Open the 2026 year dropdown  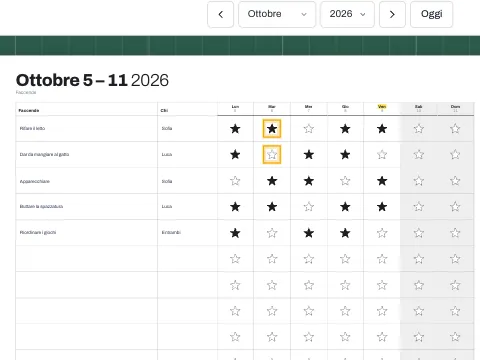click(x=347, y=14)
